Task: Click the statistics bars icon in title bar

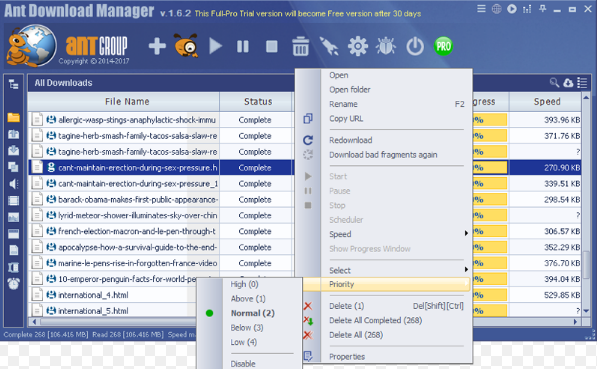Action: [x=527, y=9]
